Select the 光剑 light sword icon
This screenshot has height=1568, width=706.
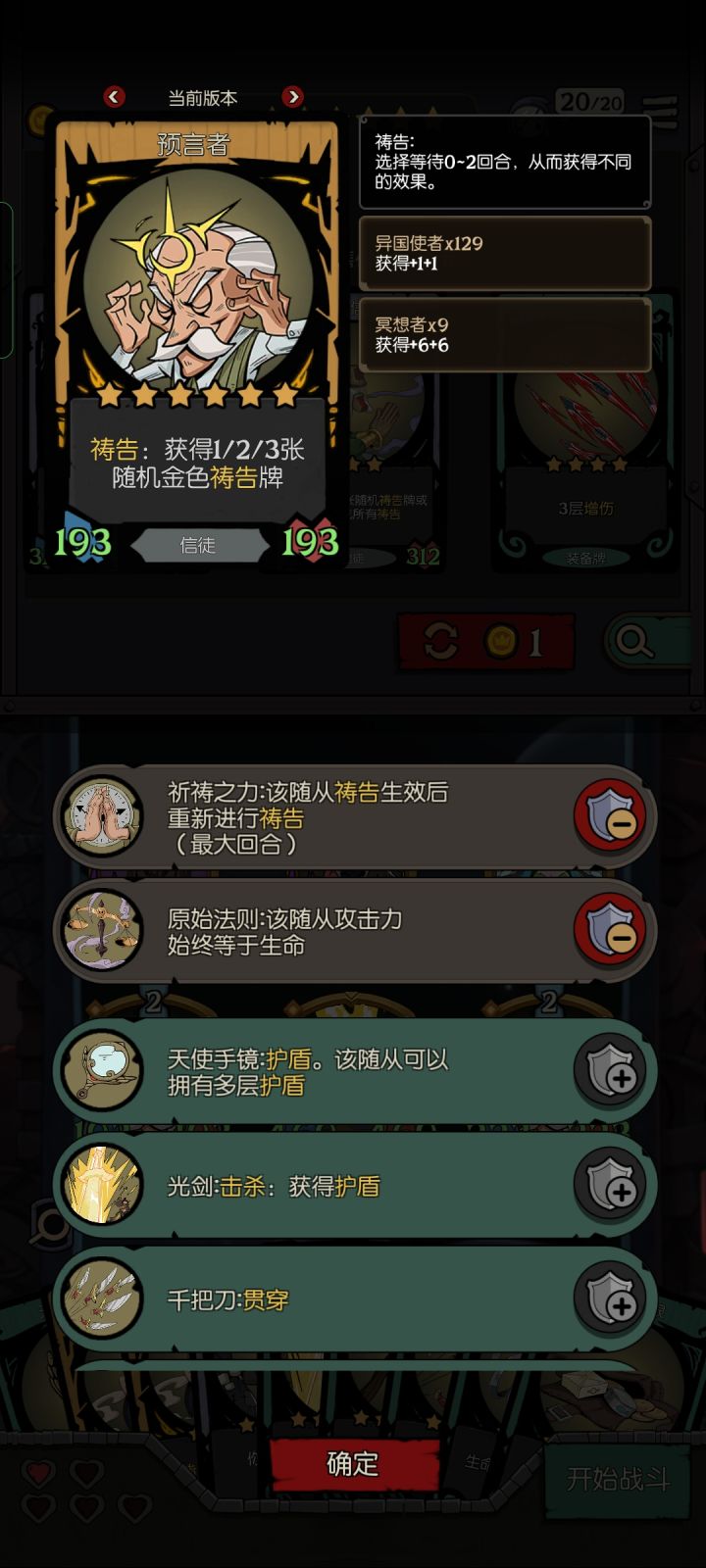tap(102, 1186)
